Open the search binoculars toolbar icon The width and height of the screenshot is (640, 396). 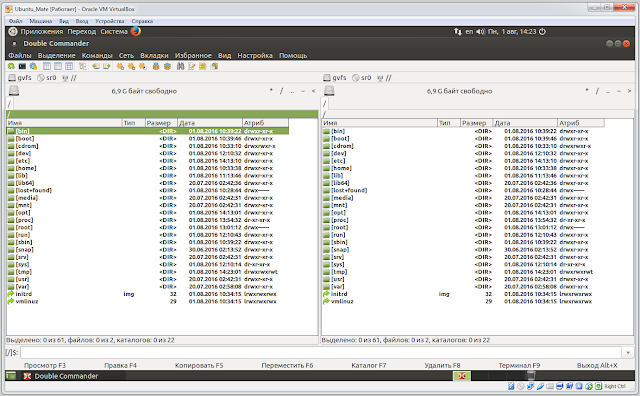pyautogui.click(x=180, y=66)
